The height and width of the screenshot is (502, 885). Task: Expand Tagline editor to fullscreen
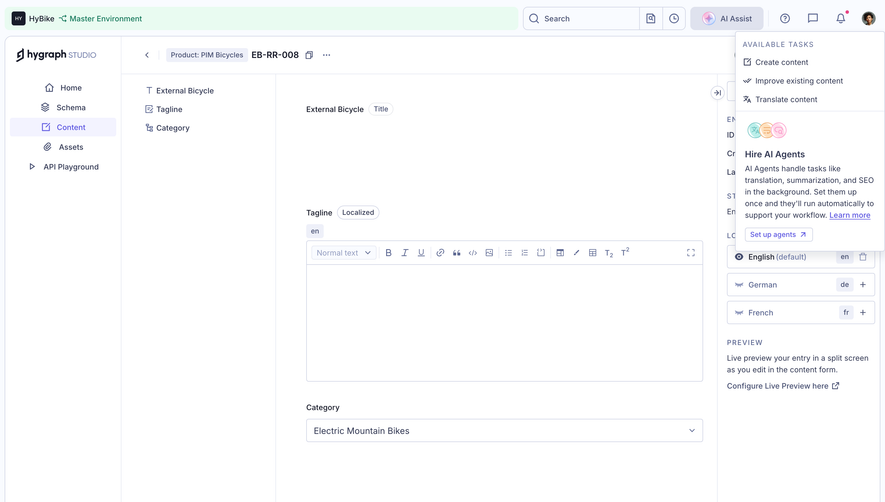691,253
